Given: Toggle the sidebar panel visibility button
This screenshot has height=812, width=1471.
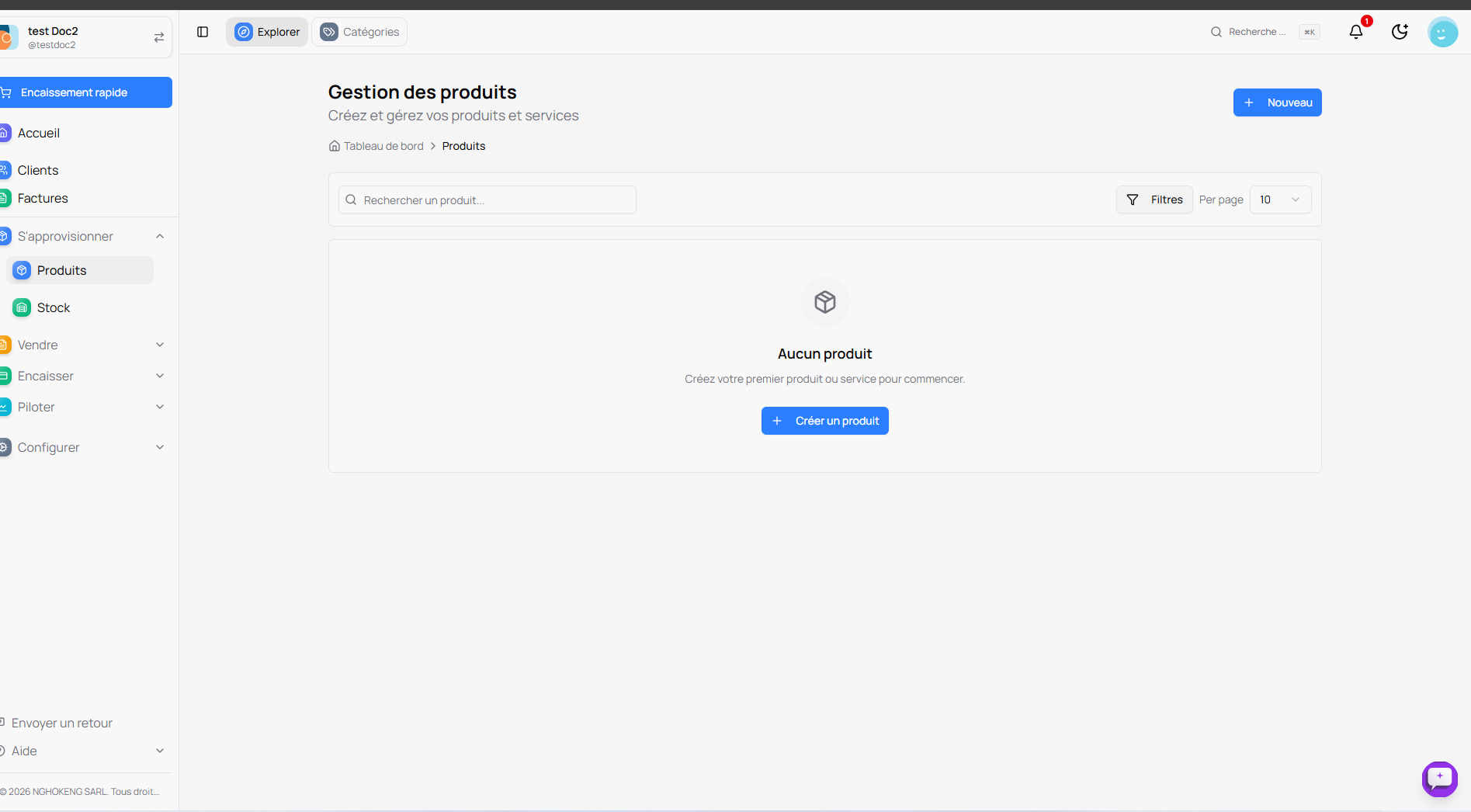Looking at the screenshot, I should pos(203,32).
